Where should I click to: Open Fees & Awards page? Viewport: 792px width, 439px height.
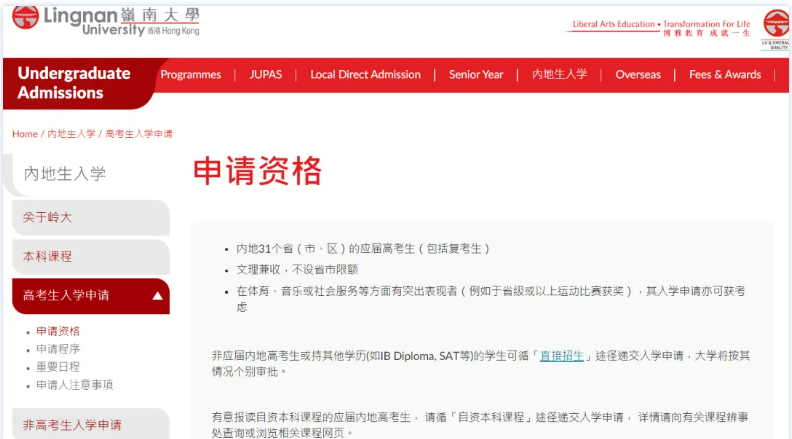coord(725,75)
